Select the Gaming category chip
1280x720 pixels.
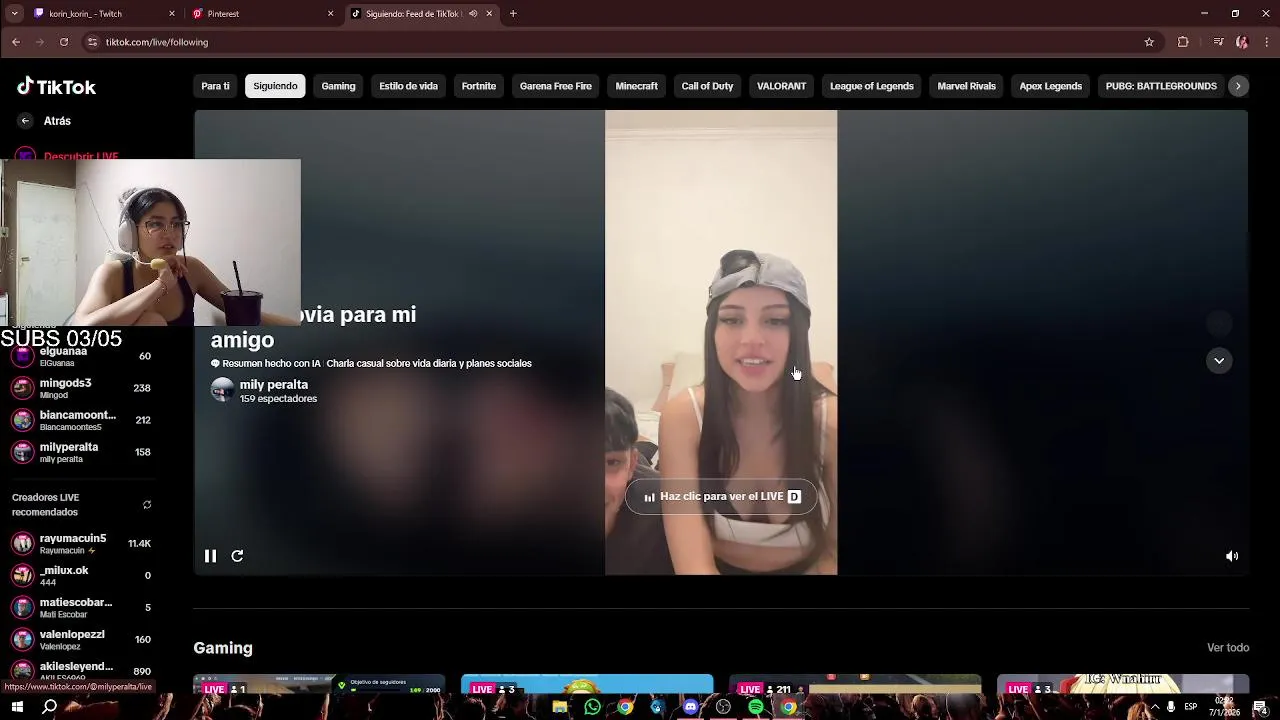[338, 86]
